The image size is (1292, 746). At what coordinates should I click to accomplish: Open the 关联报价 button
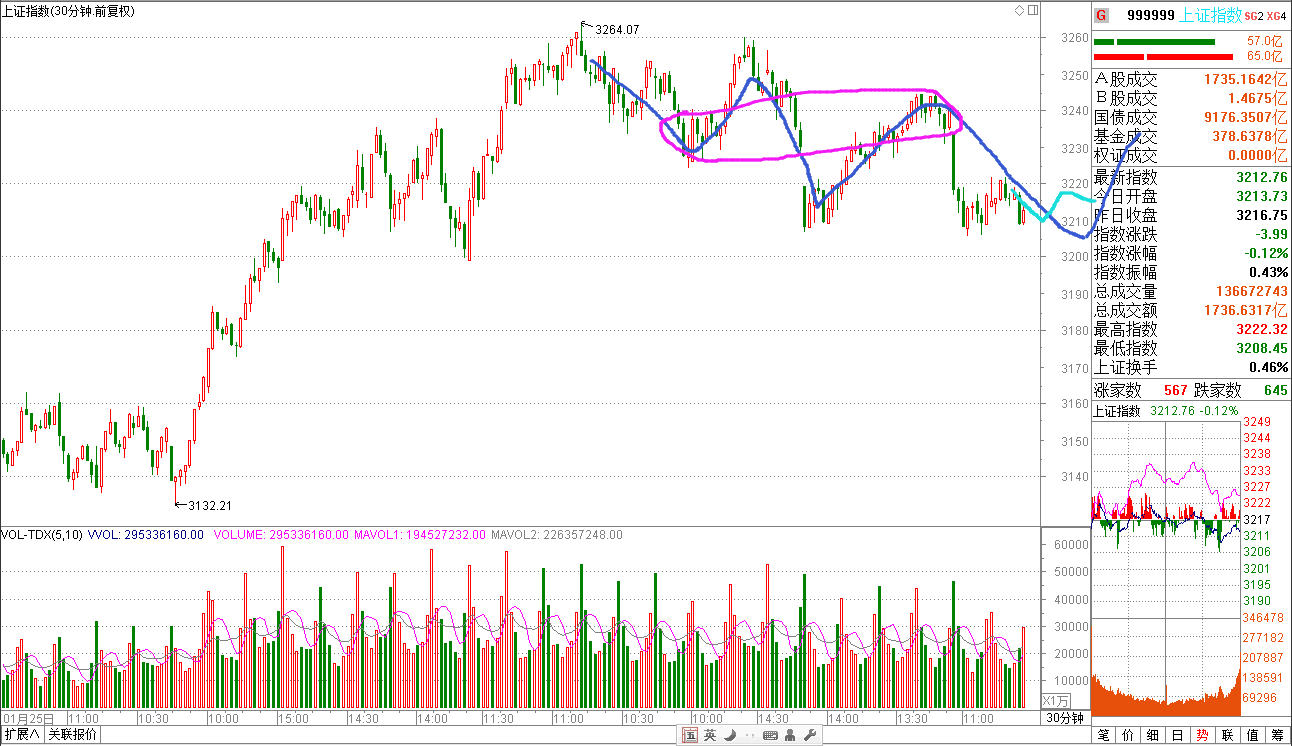(73, 736)
